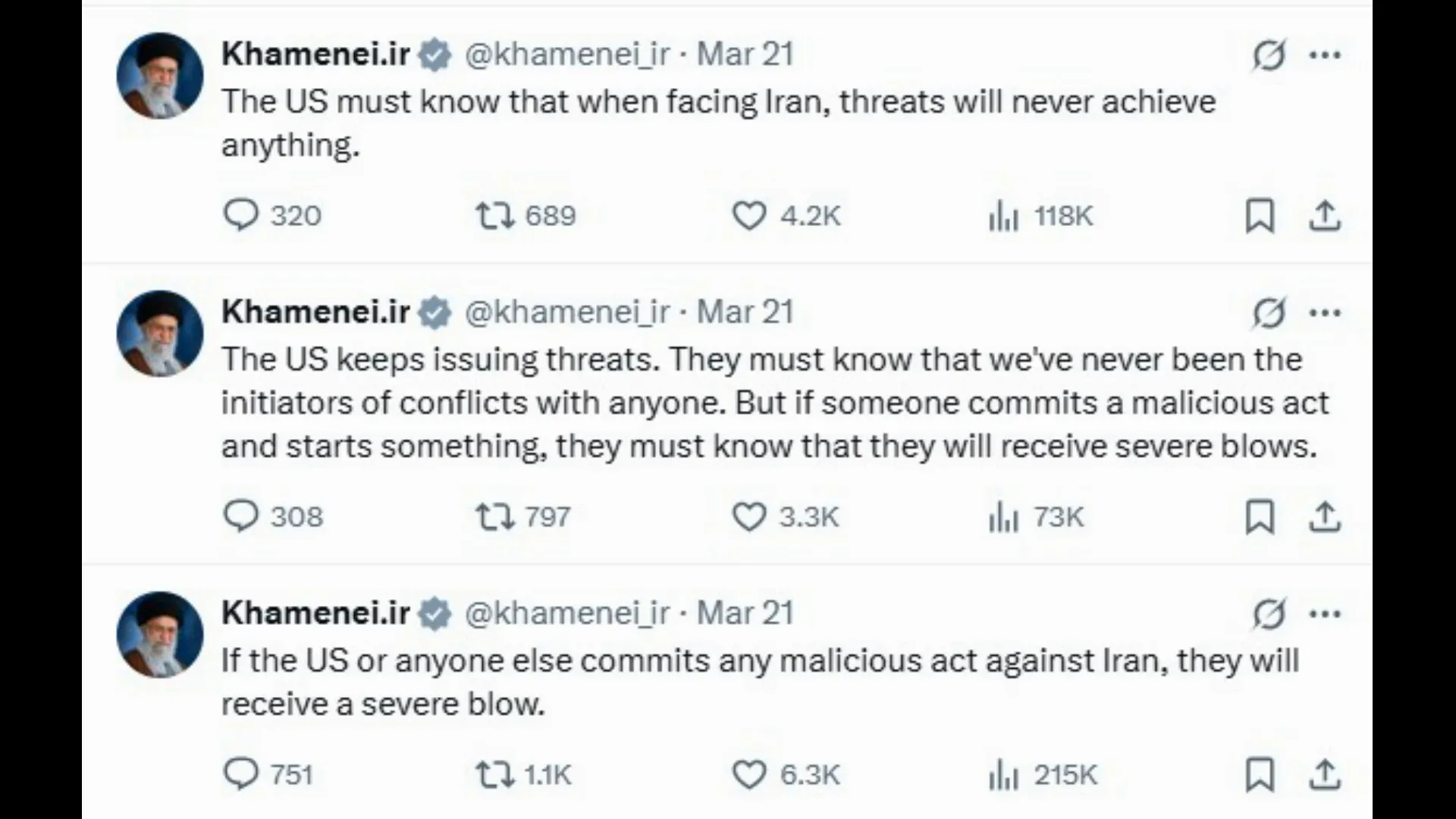1456x819 pixels.
Task: Open the more options menu on the bottom tweet
Action: click(x=1326, y=613)
